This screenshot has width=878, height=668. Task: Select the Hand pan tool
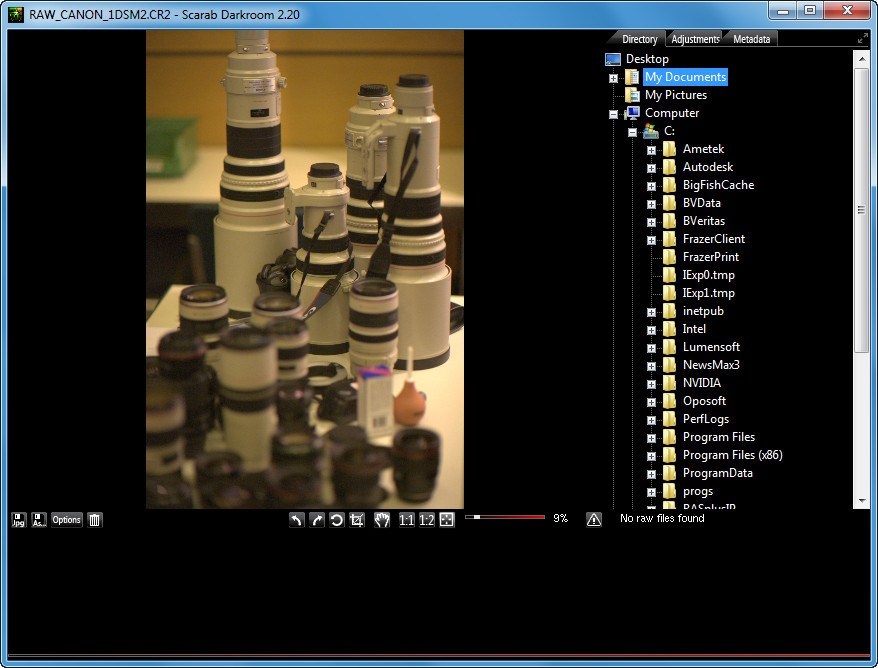[x=381, y=519]
